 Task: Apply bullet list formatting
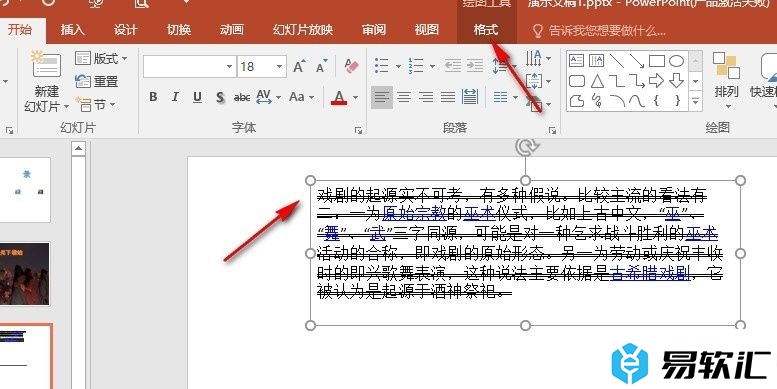point(381,65)
